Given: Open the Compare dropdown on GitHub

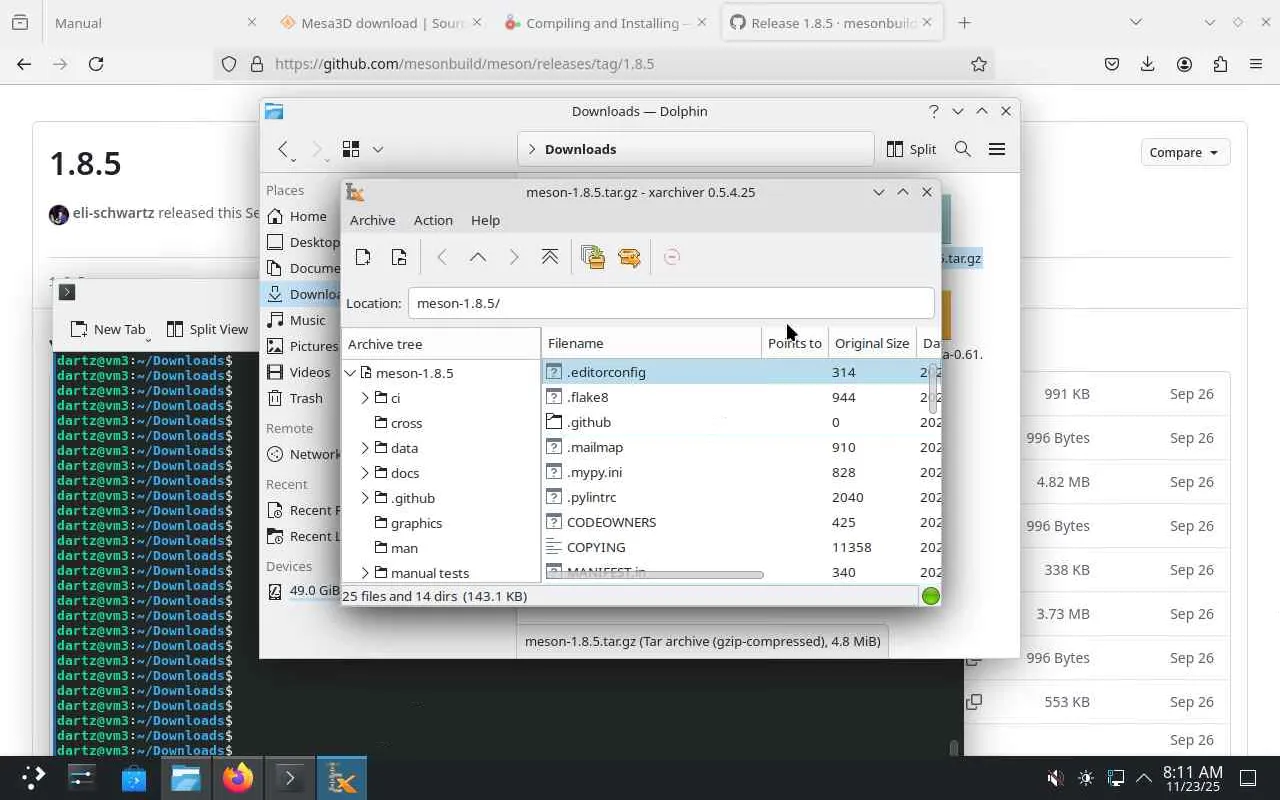Looking at the screenshot, I should 1184,152.
